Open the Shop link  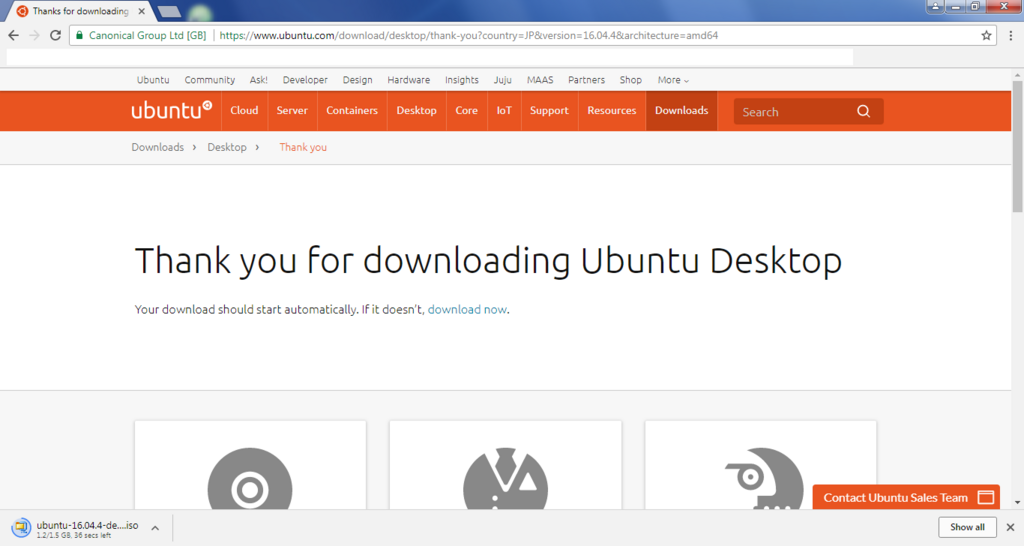(631, 80)
